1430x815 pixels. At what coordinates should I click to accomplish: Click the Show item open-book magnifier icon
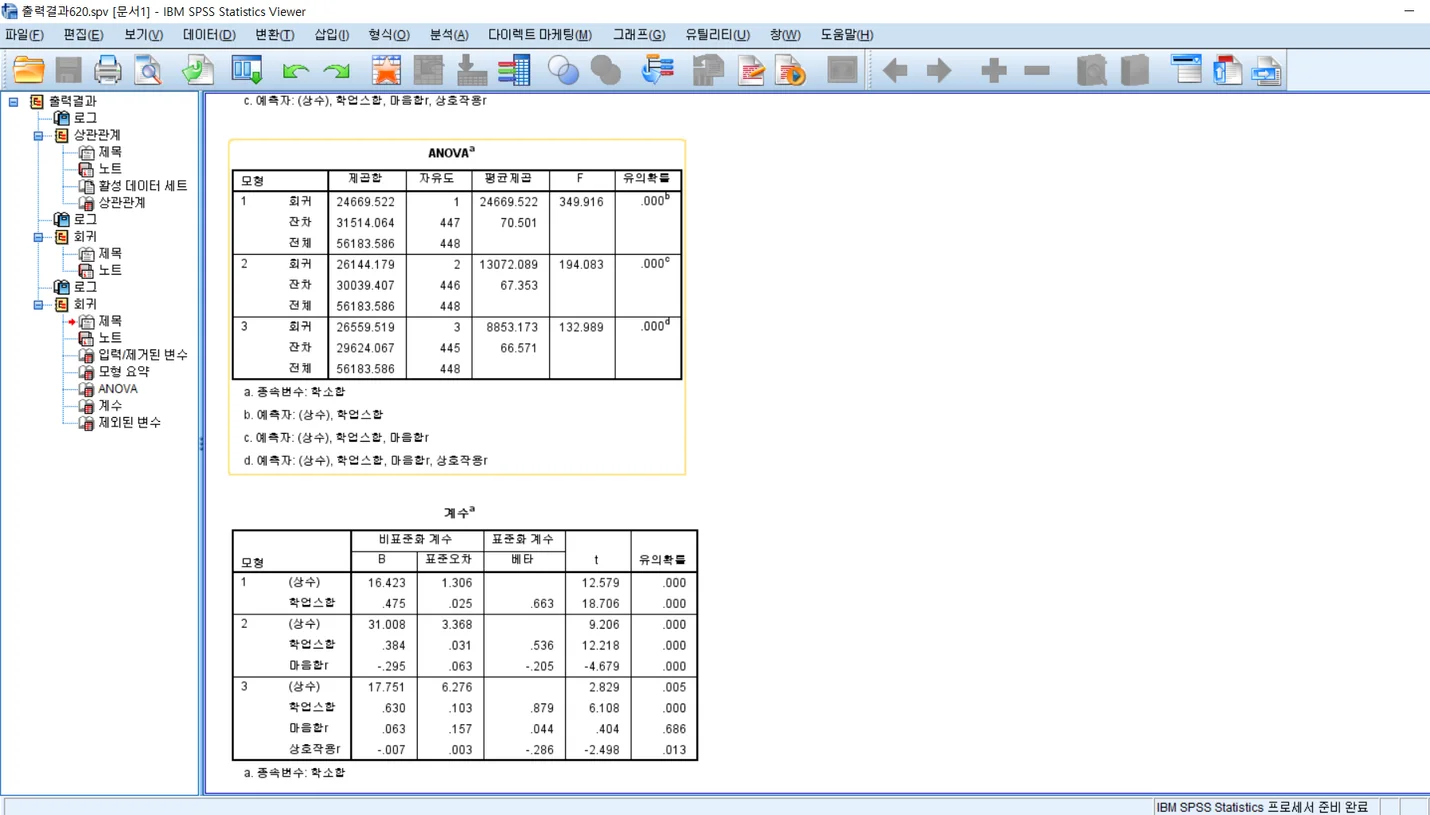1091,70
